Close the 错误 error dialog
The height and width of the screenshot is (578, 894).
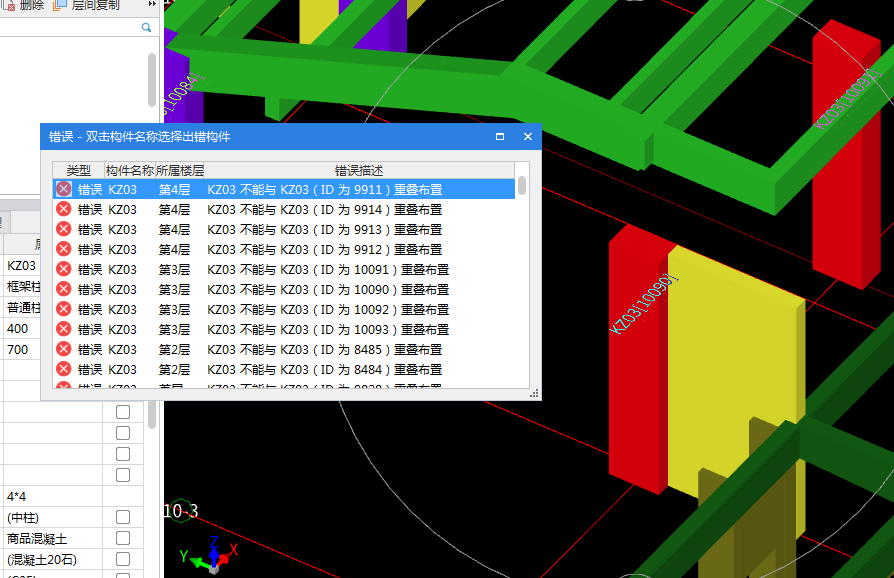pyautogui.click(x=528, y=137)
